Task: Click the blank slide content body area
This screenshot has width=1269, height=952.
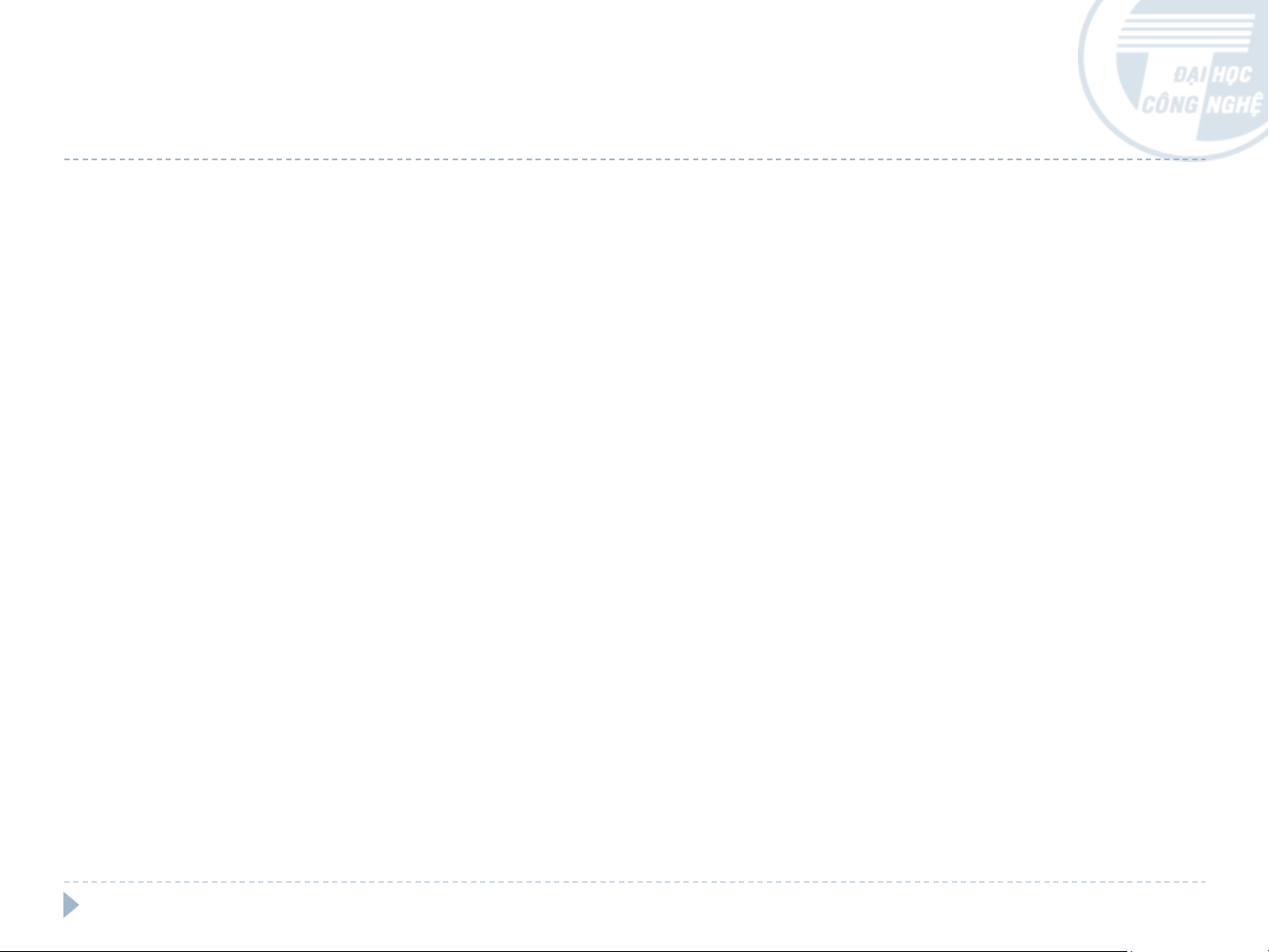Action: [x=634, y=520]
